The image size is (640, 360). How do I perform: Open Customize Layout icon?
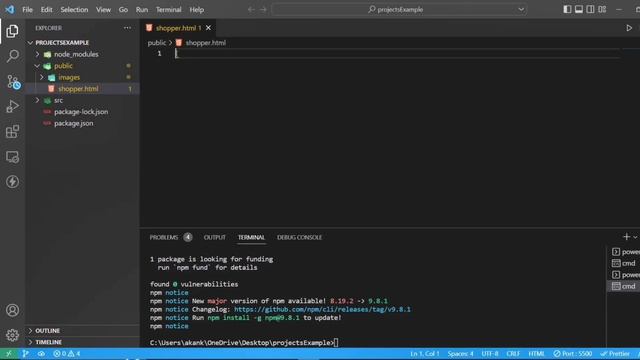(x=602, y=9)
